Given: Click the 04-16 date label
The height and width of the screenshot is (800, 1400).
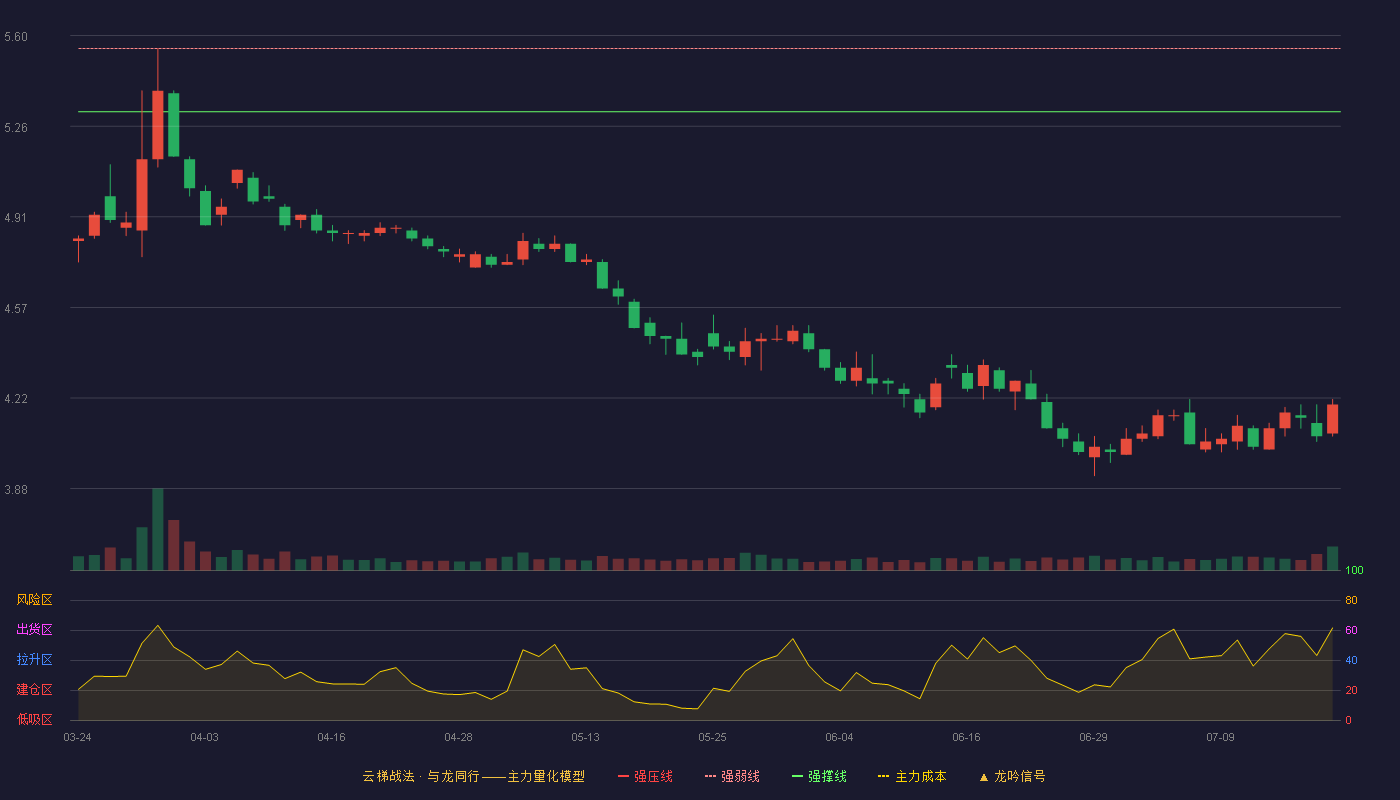Looking at the screenshot, I should [x=332, y=737].
